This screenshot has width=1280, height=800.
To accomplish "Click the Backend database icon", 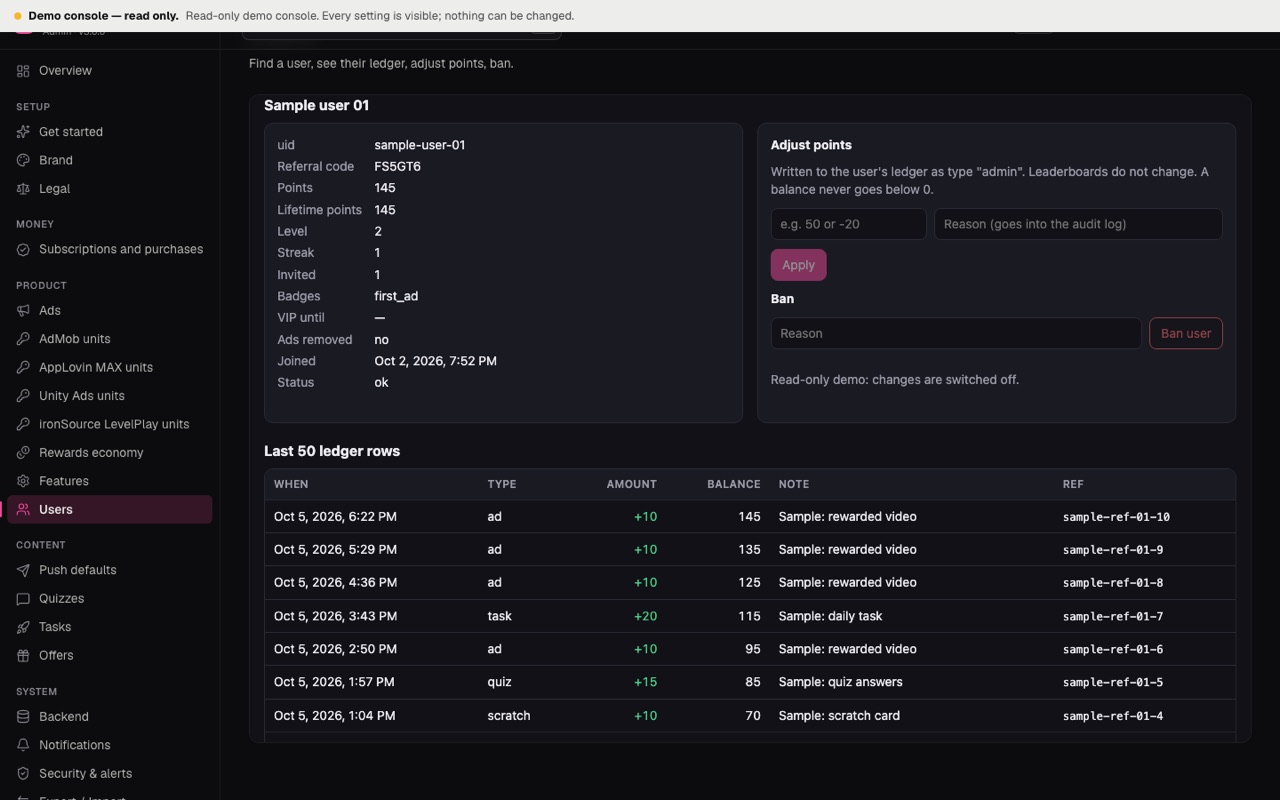I will point(23,717).
